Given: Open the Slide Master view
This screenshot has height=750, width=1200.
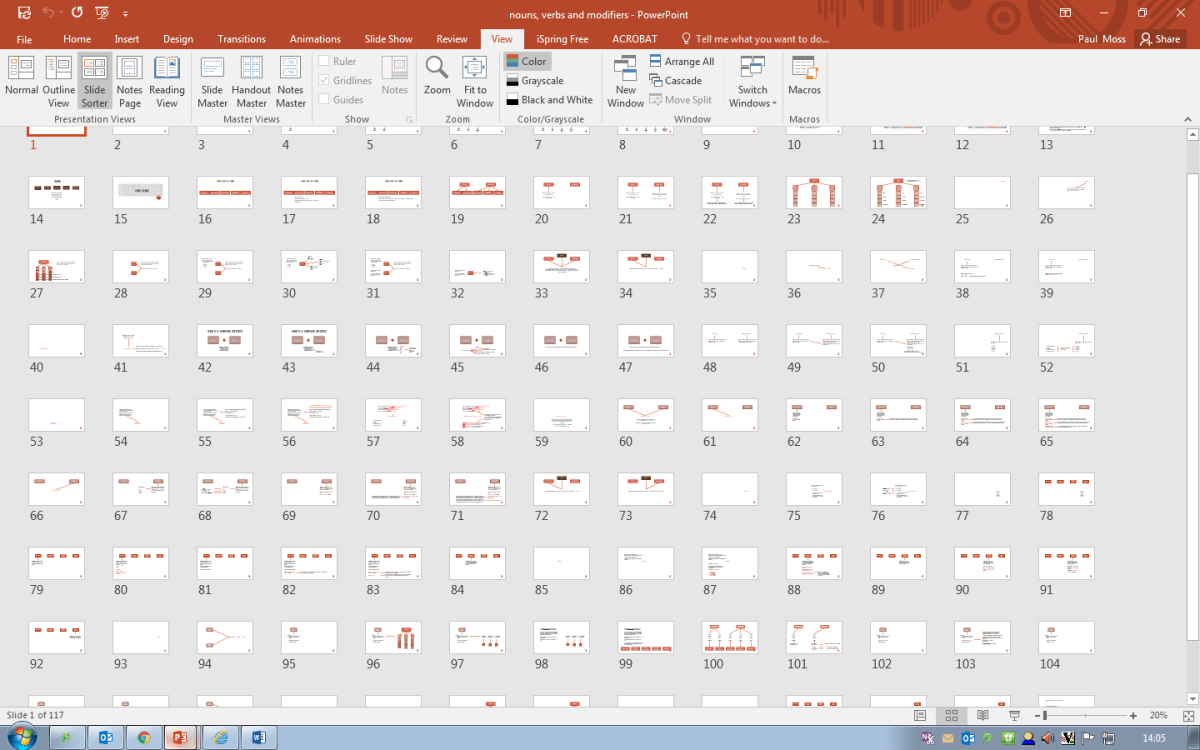Looking at the screenshot, I should coord(212,78).
